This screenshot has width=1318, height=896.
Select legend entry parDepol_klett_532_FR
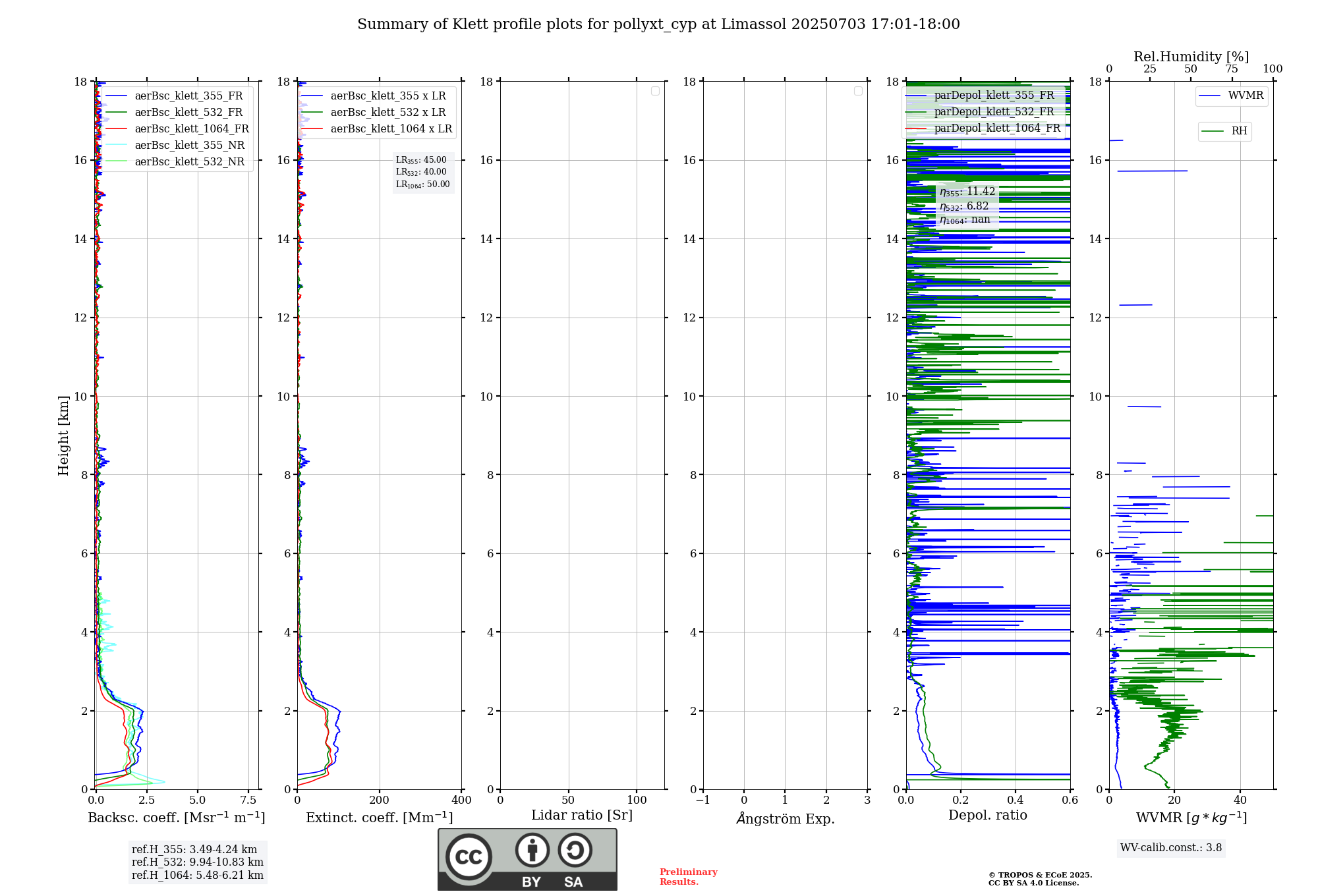click(x=980, y=112)
